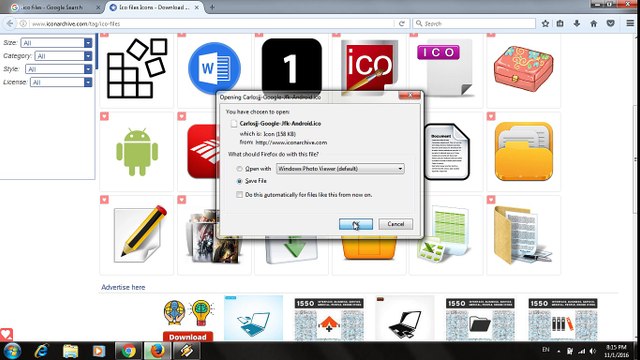The image size is (640, 360).
Task: Close the Google Search tab
Action: click(98, 7)
